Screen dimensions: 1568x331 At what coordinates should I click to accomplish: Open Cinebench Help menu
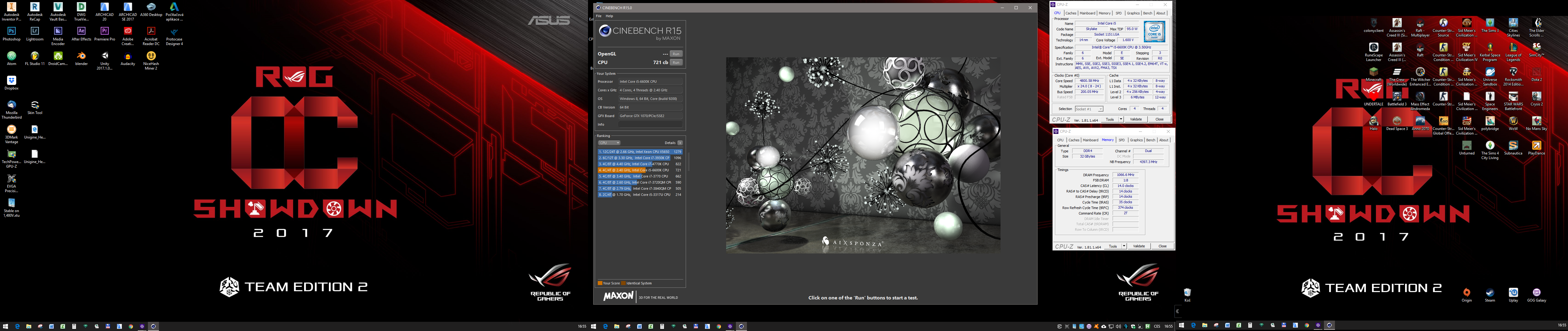coord(609,16)
